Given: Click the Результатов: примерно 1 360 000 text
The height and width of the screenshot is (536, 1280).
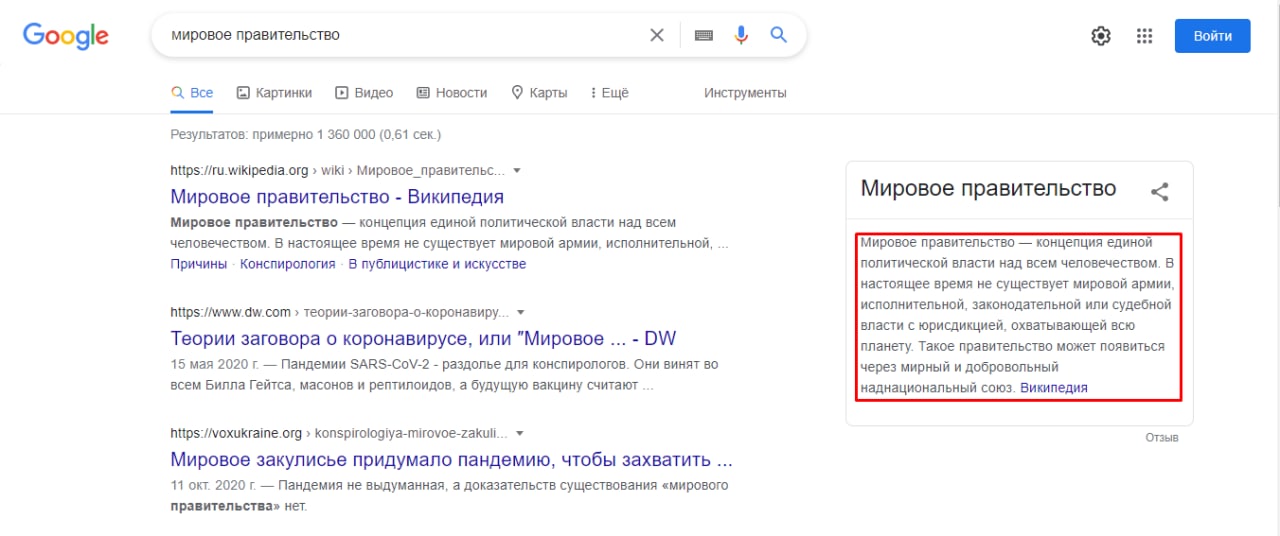Looking at the screenshot, I should (306, 134).
